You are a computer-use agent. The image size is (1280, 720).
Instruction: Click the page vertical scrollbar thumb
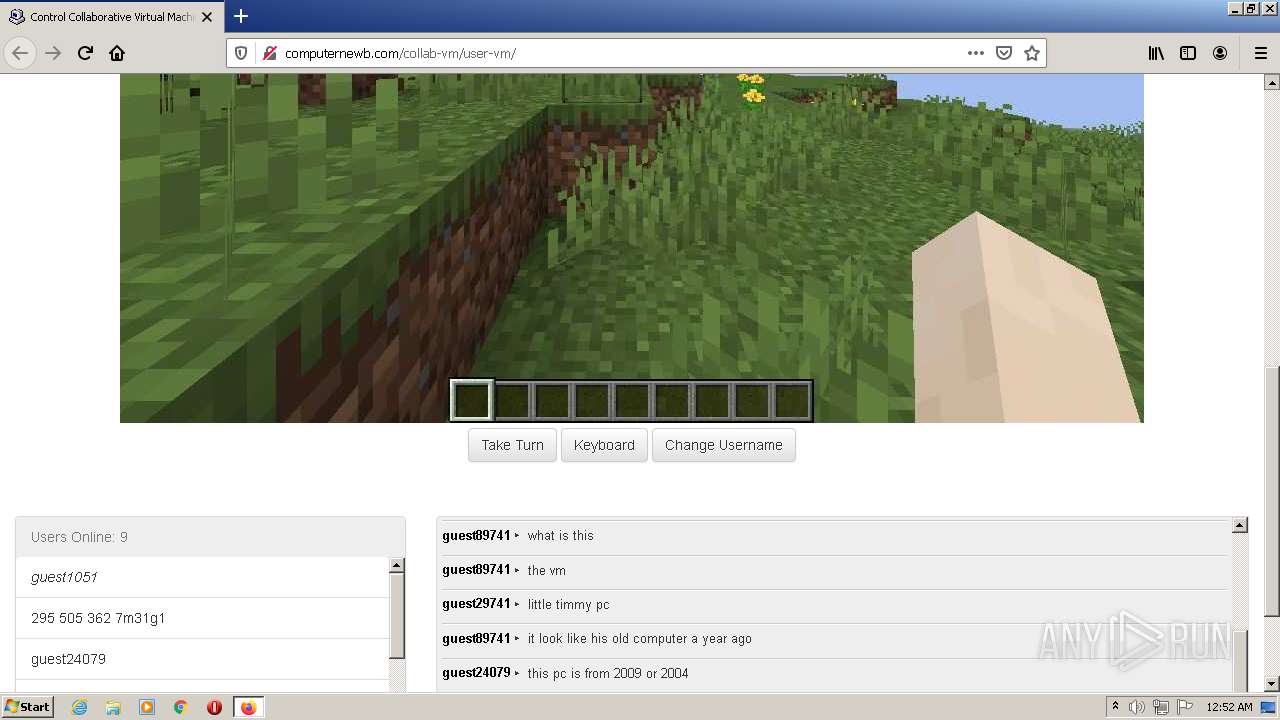1272,492
